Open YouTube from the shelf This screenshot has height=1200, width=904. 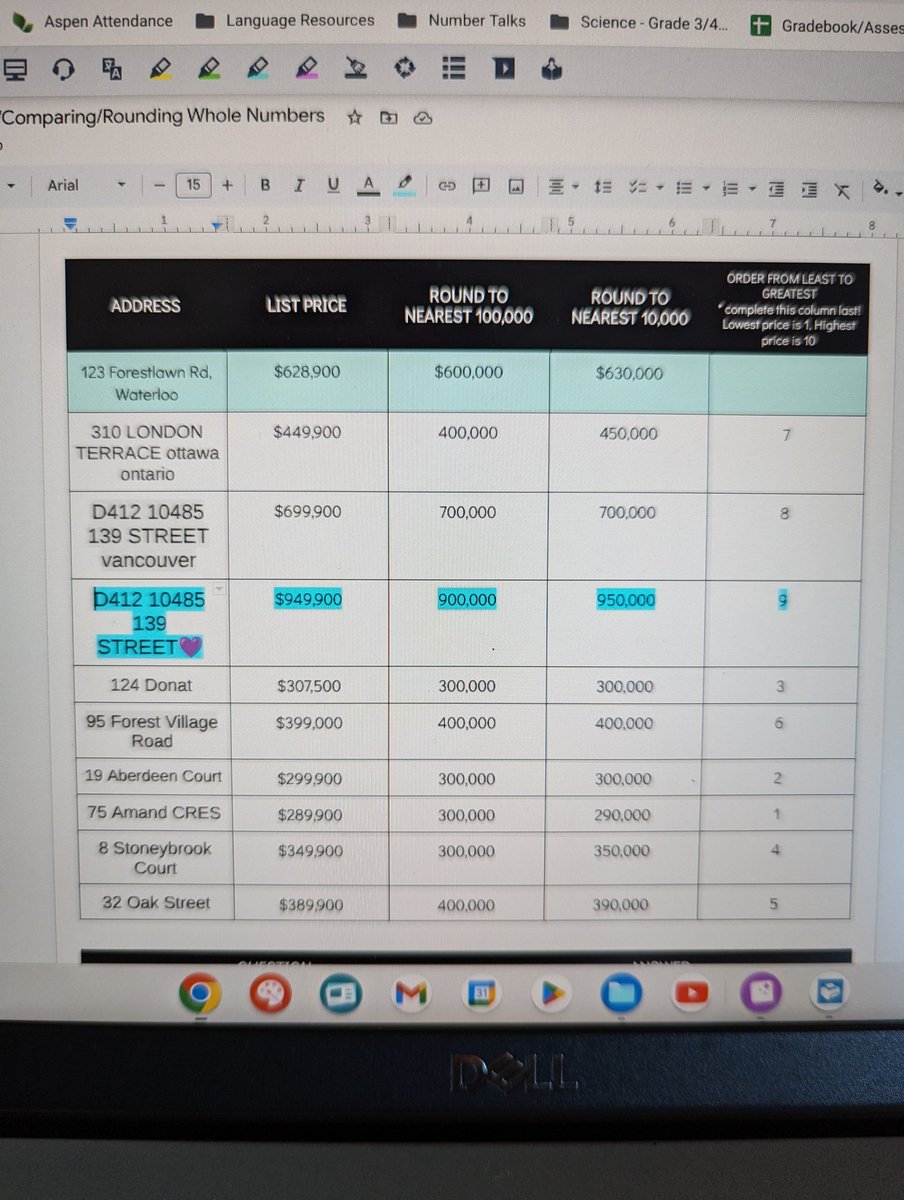pos(691,993)
